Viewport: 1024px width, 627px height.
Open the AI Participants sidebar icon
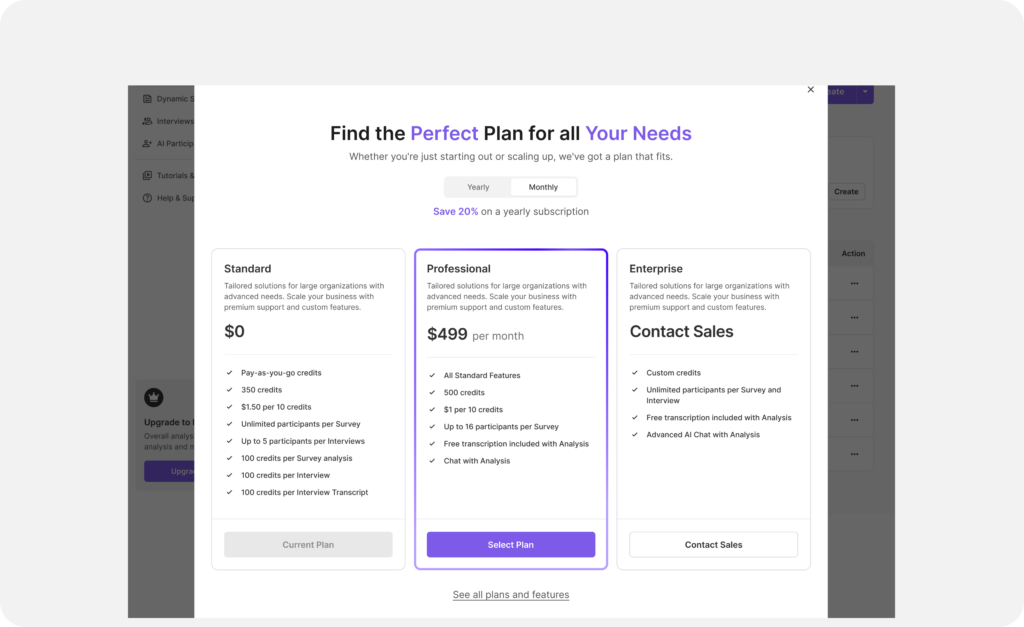tap(148, 143)
